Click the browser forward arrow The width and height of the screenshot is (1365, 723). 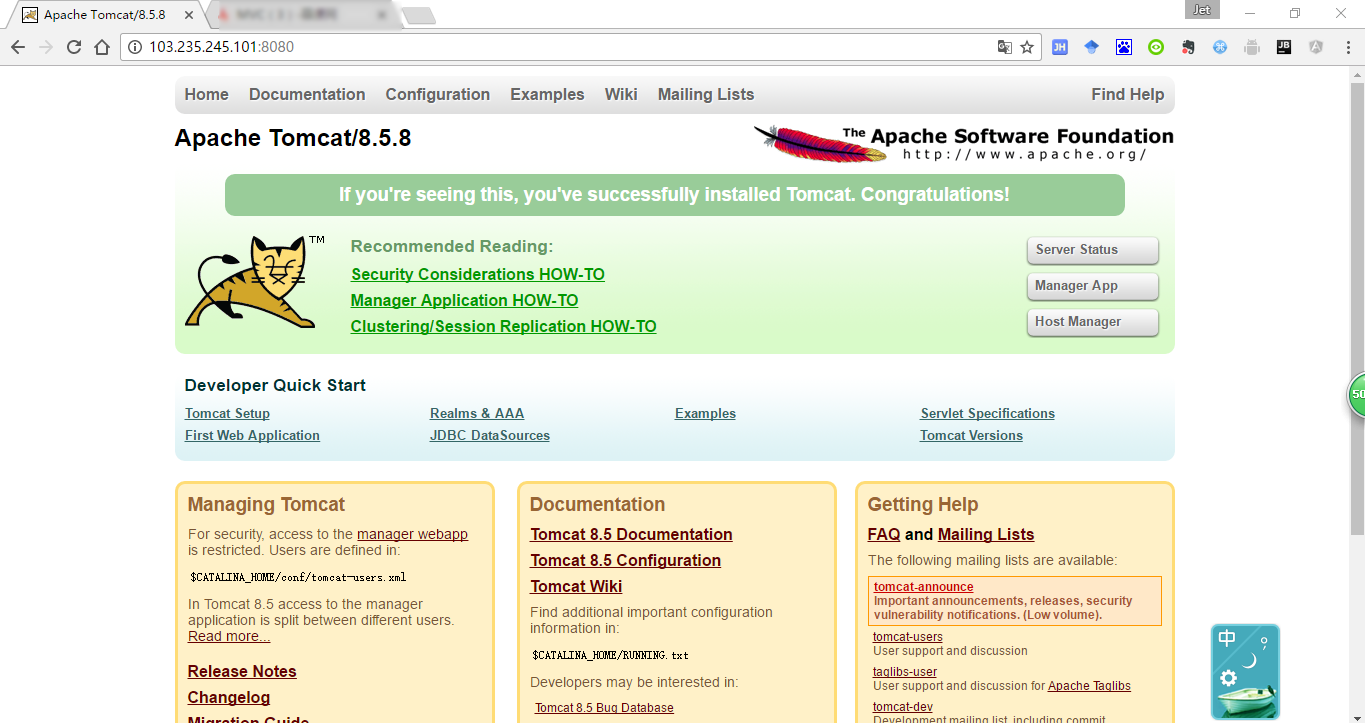46,47
